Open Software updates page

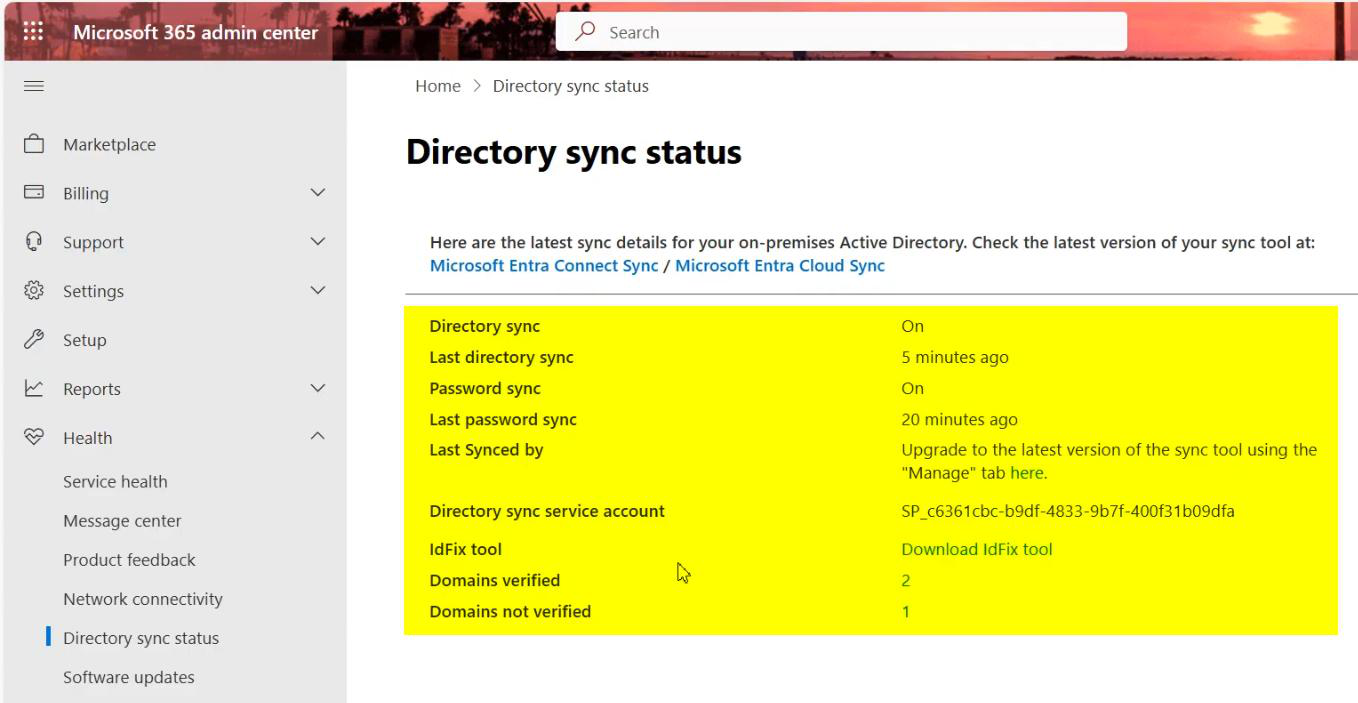coord(129,677)
